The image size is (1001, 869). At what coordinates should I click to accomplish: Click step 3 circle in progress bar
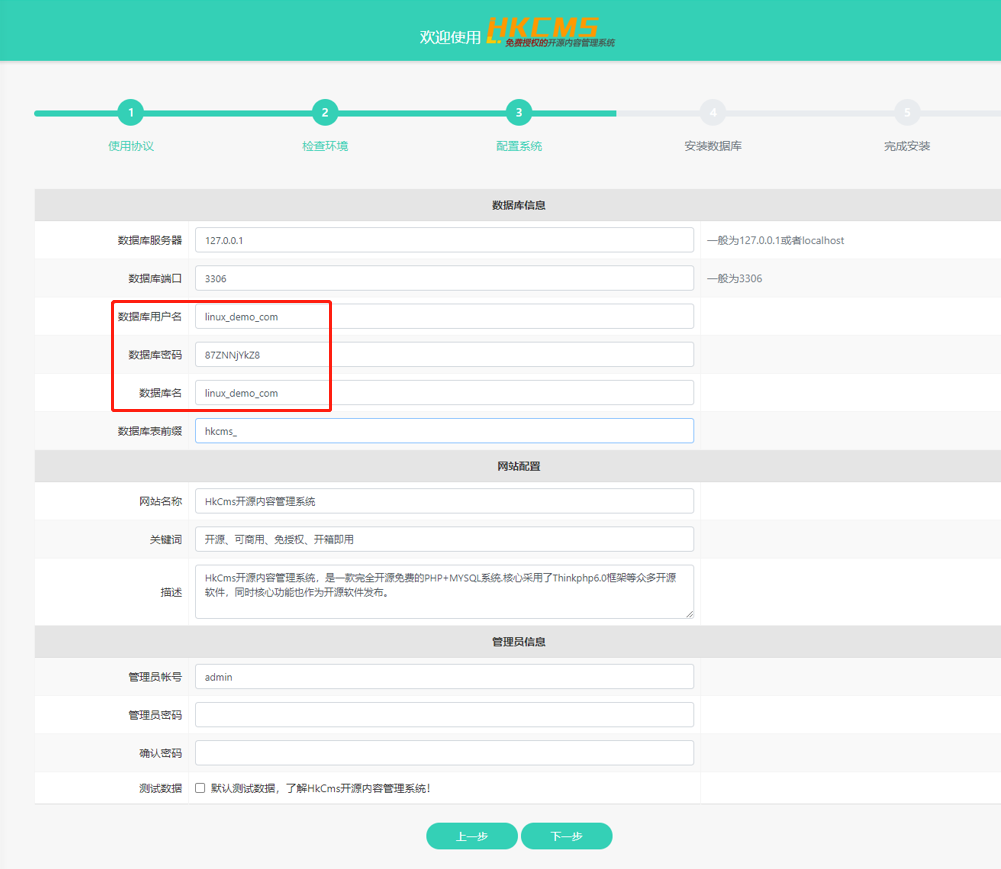[x=519, y=113]
